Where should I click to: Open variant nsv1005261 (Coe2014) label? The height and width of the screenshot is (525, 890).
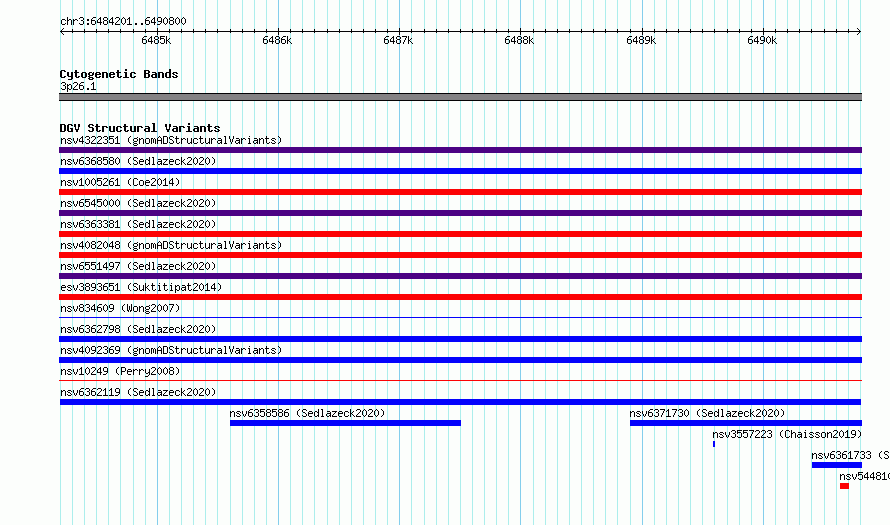(120, 182)
